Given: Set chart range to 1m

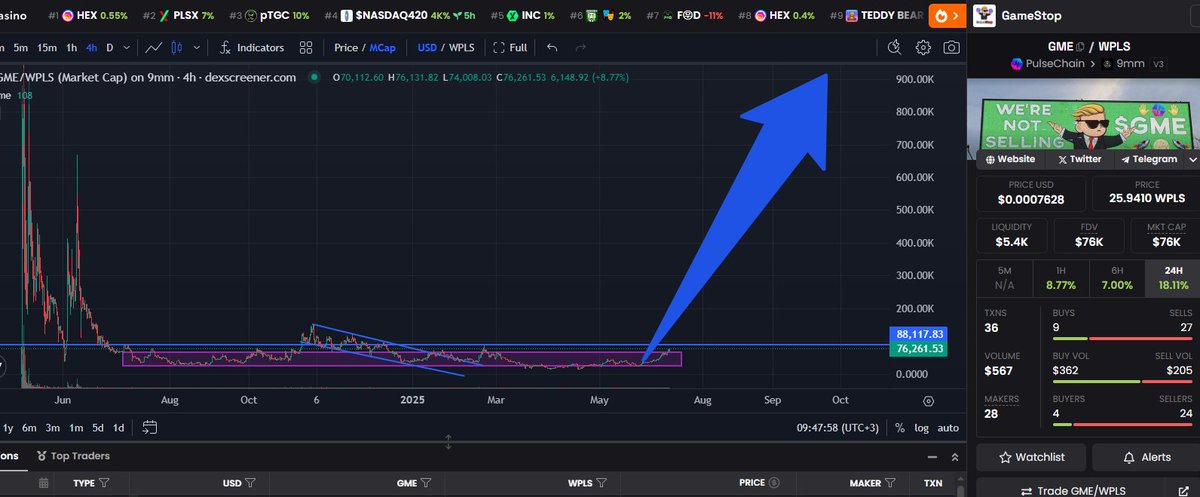Looking at the screenshot, I should [x=75, y=428].
